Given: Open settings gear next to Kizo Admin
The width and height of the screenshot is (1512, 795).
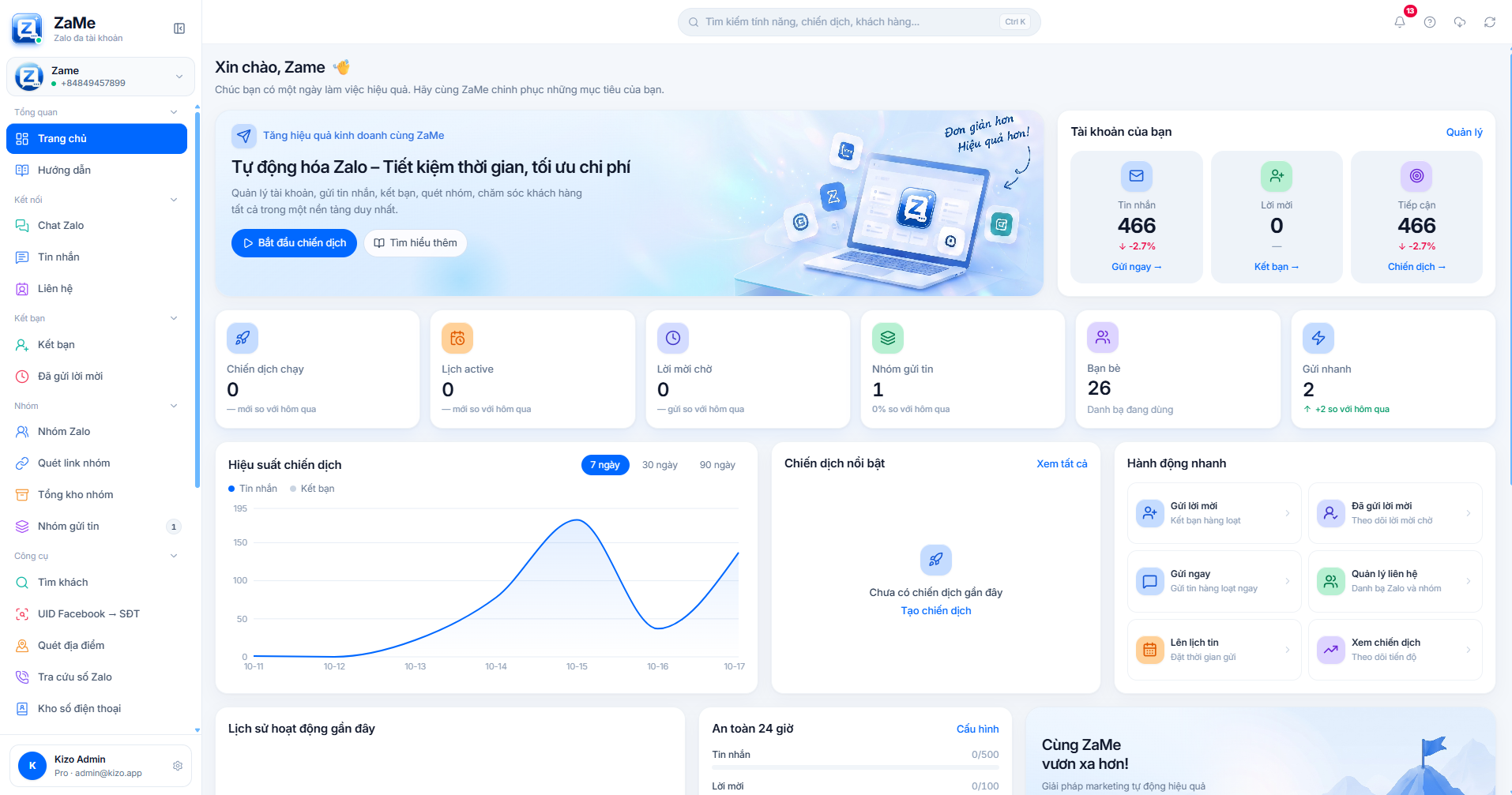Looking at the screenshot, I should pos(178,766).
